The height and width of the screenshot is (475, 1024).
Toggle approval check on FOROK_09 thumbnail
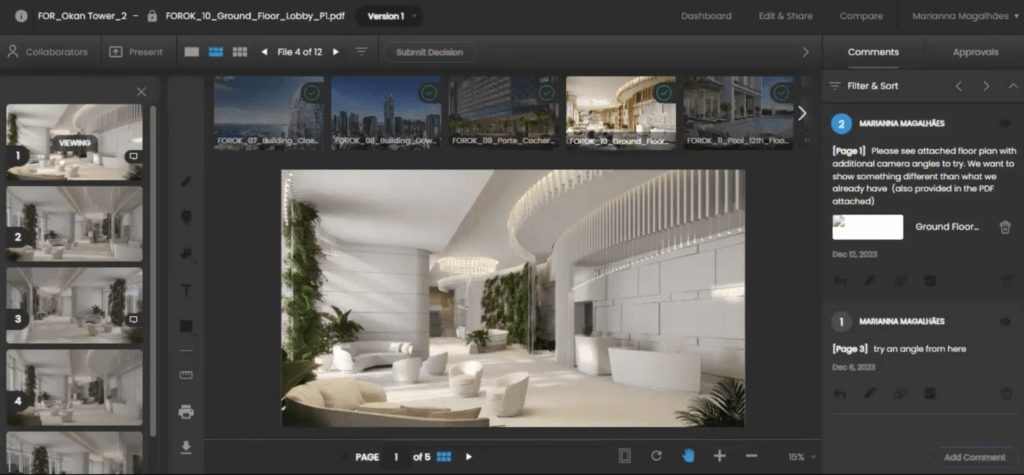pos(547,93)
